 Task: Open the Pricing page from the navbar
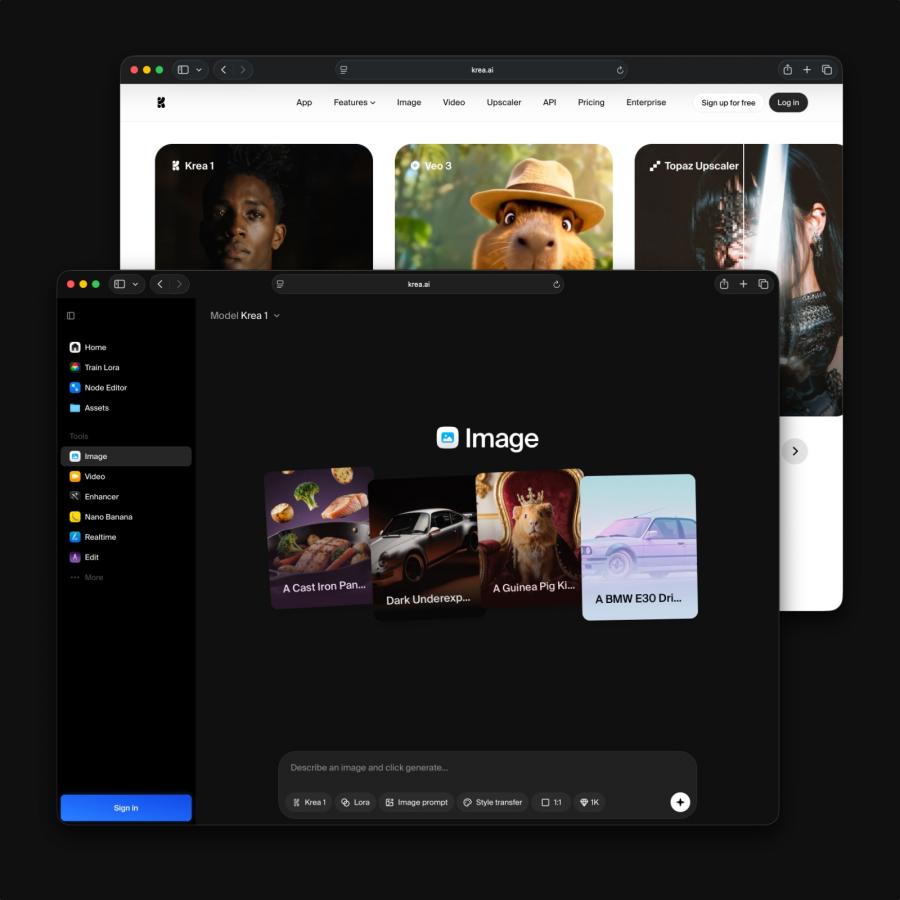point(591,102)
